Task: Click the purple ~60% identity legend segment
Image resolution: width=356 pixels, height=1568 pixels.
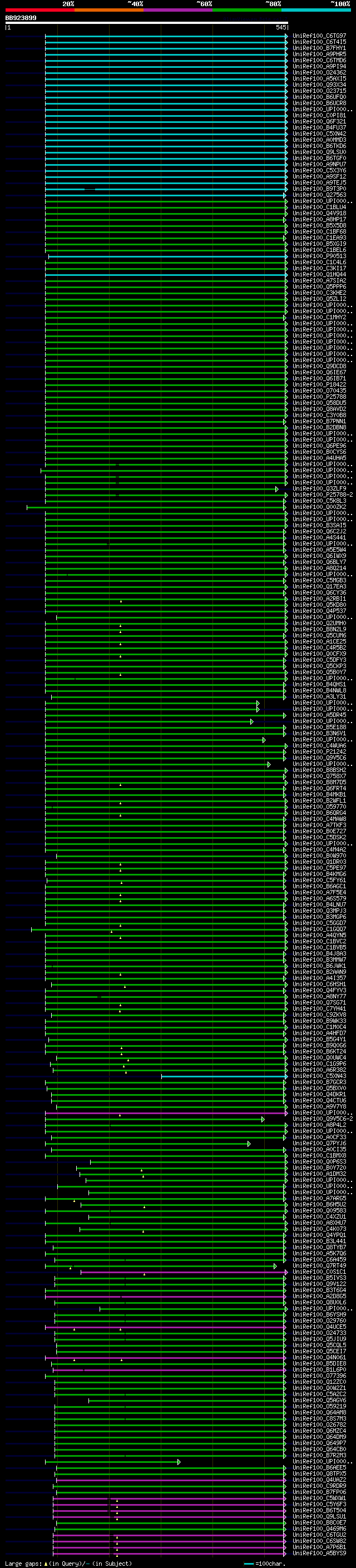Action: tap(177, 10)
